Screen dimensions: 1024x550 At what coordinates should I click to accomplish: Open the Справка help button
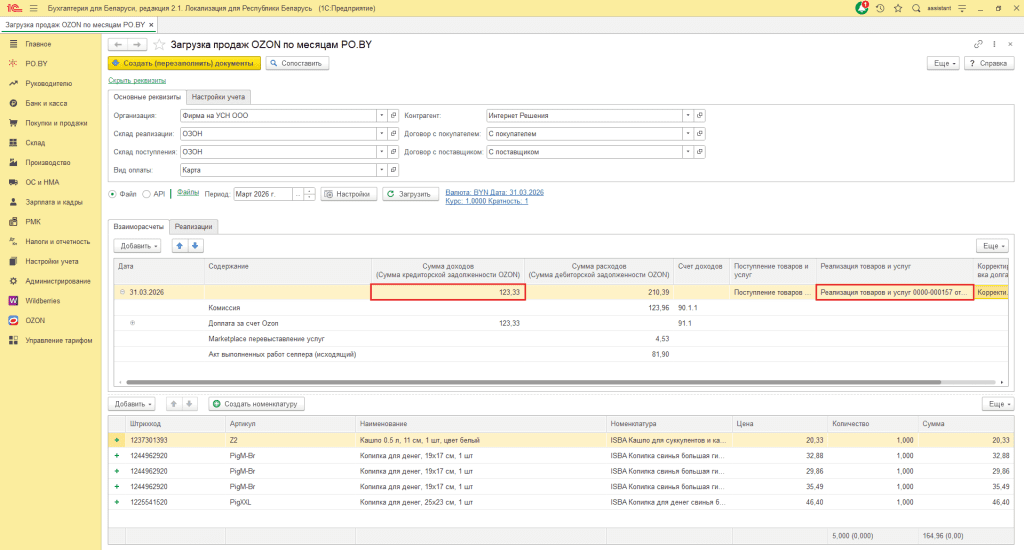pyautogui.click(x=989, y=63)
